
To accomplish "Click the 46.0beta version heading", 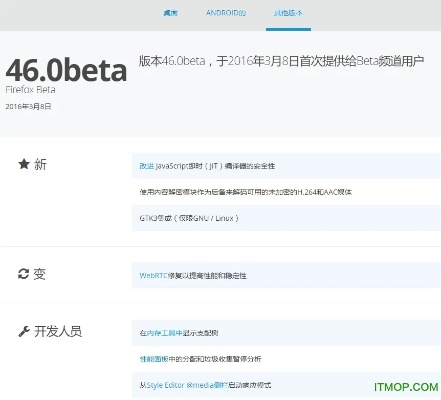I will 66,70.
